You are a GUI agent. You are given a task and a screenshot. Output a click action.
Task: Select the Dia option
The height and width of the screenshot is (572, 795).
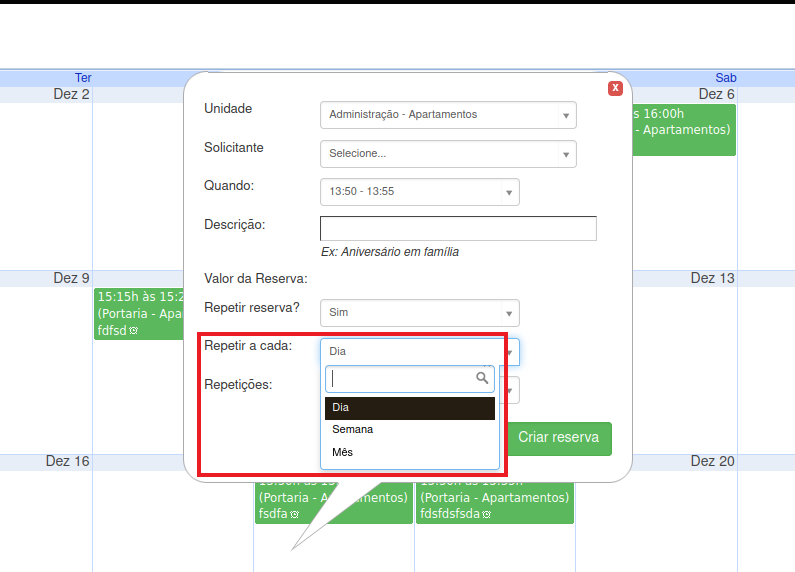pyautogui.click(x=410, y=408)
